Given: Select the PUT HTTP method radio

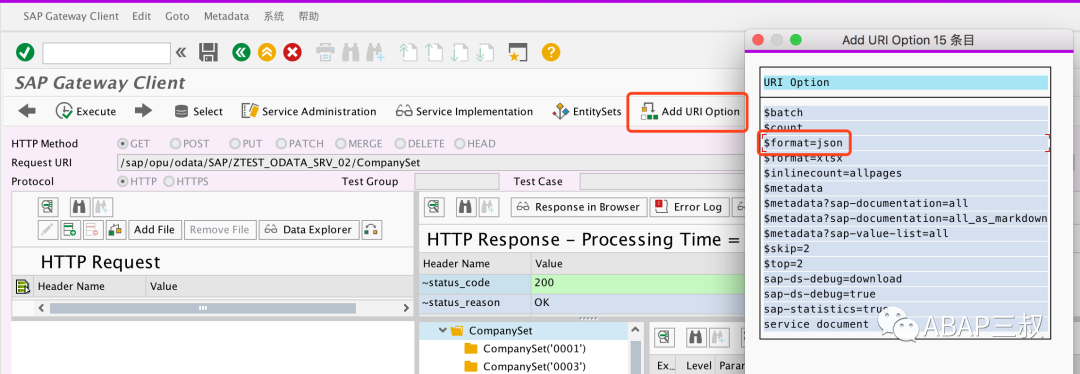Looking at the screenshot, I should tap(236, 144).
